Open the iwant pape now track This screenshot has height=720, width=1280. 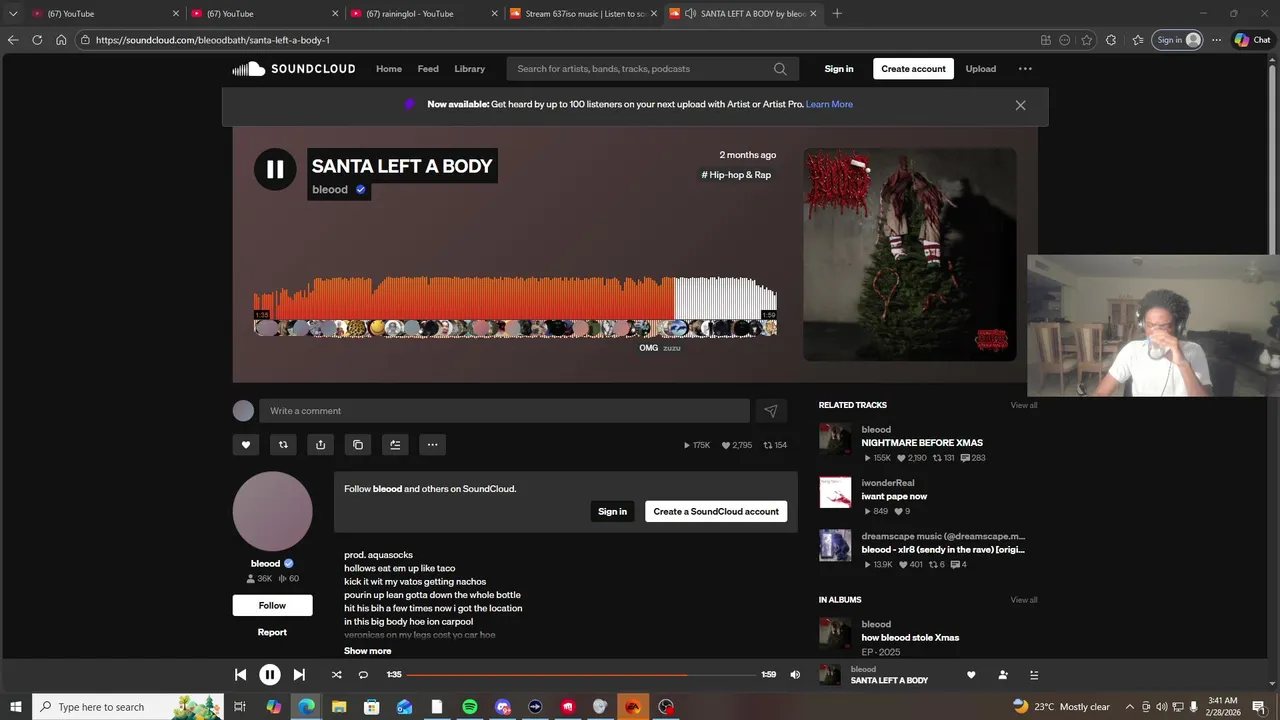tap(894, 496)
